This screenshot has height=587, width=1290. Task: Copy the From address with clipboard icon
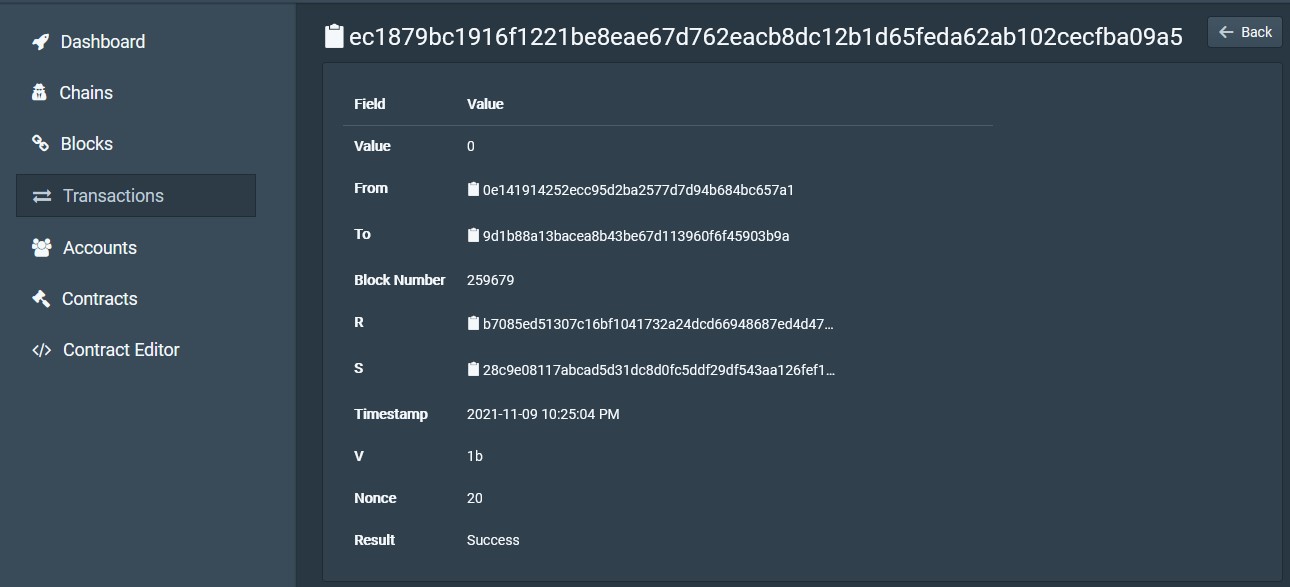[473, 189]
